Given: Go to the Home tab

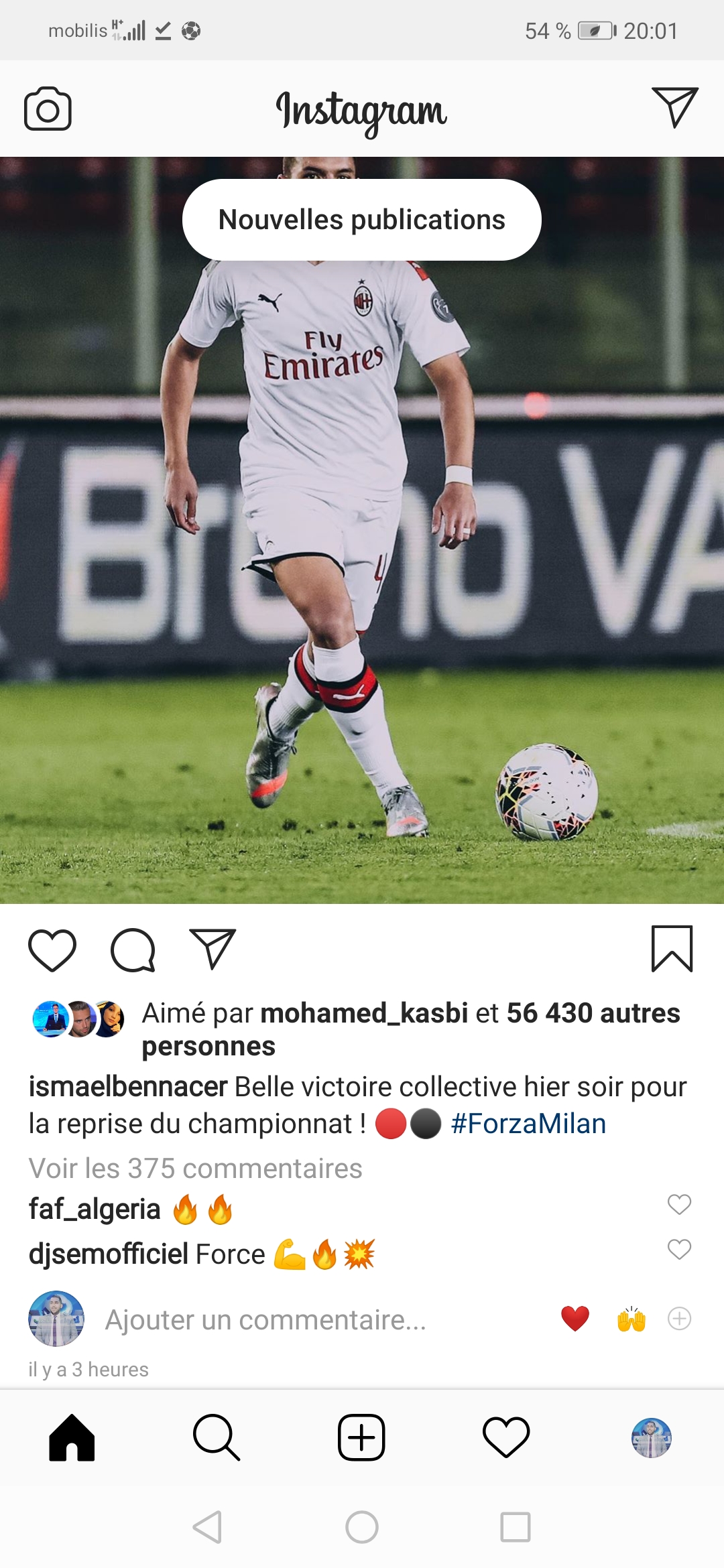Looking at the screenshot, I should tap(72, 1437).
